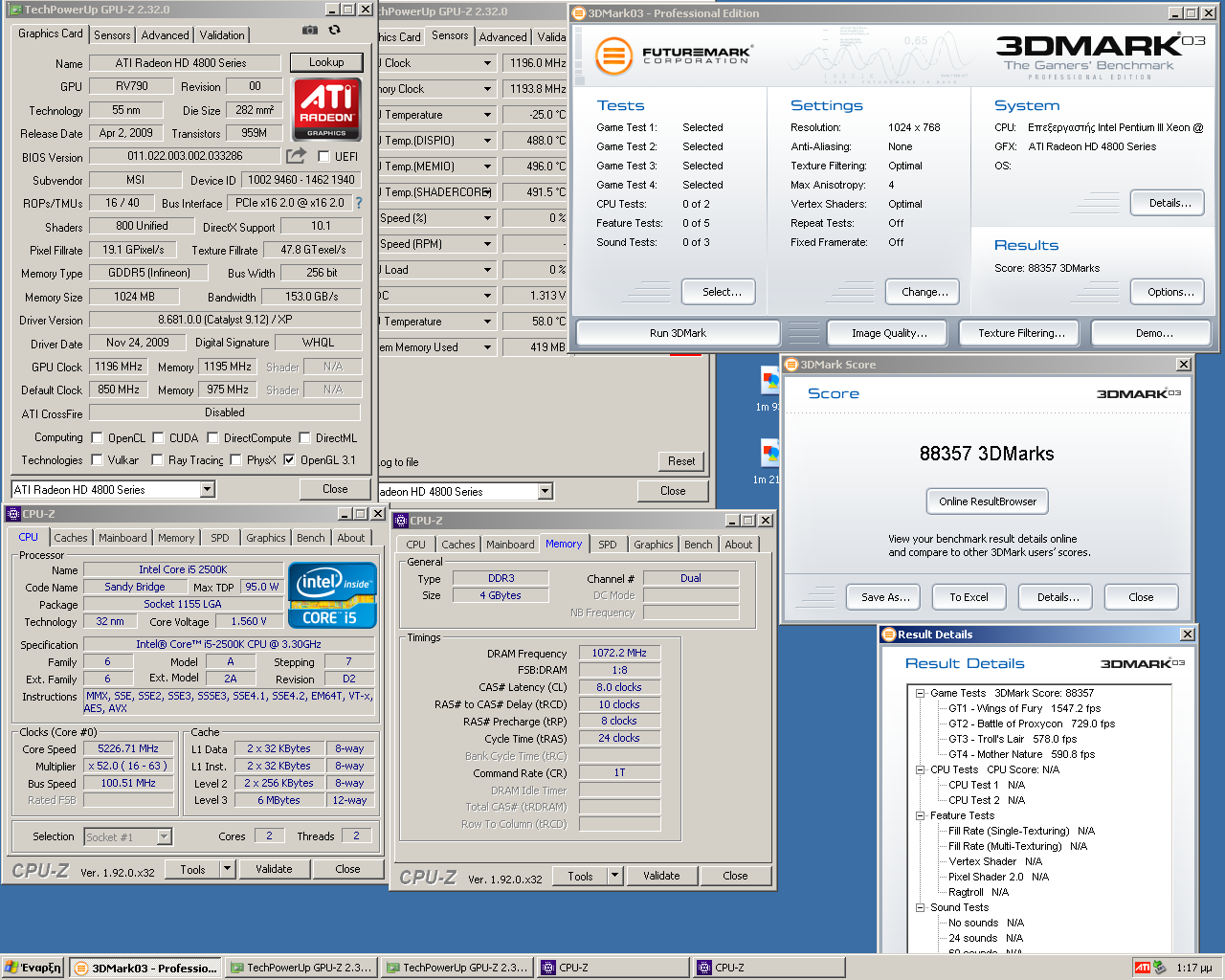Click the Lookup button in GPU-Z
This screenshot has height=980, width=1225.
[x=326, y=62]
